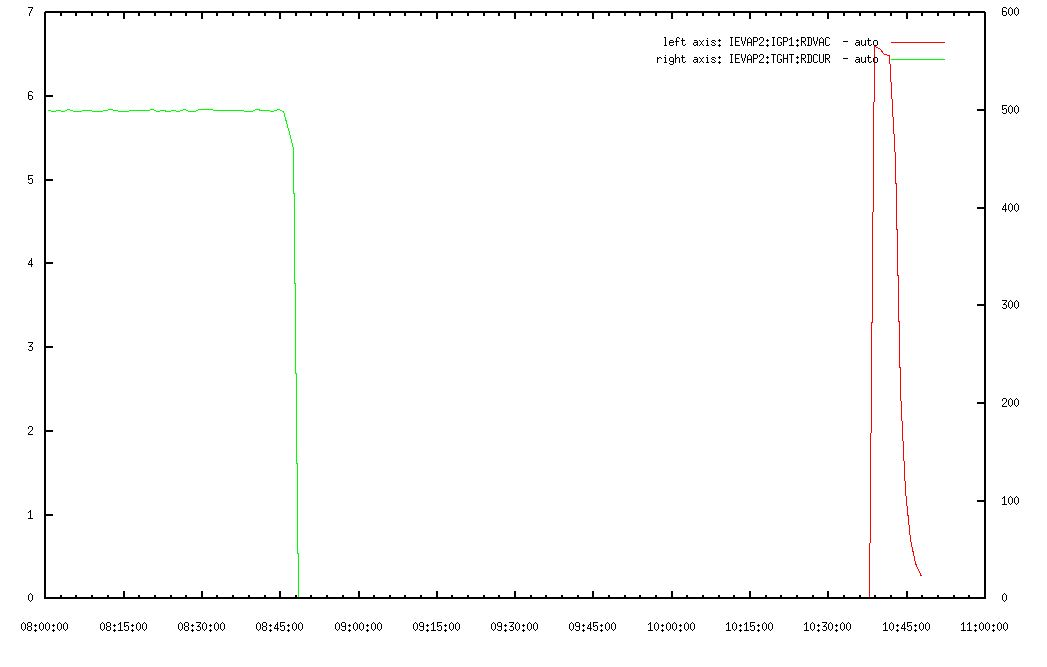This screenshot has height=667, width=1047.
Task: Click the red legend line sample
Action: 918,42
